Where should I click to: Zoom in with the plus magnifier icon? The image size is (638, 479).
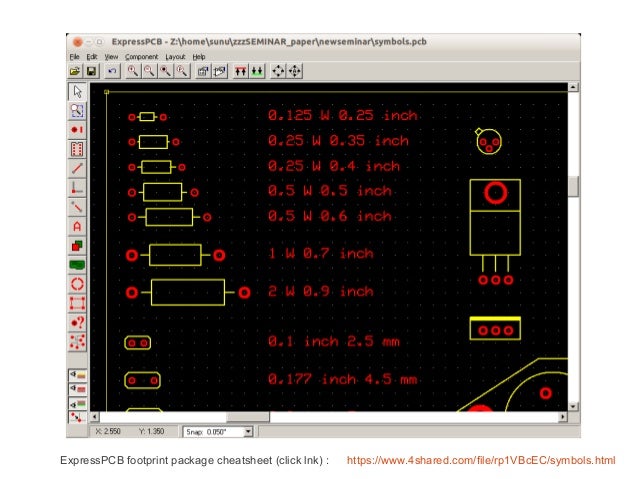(133, 71)
